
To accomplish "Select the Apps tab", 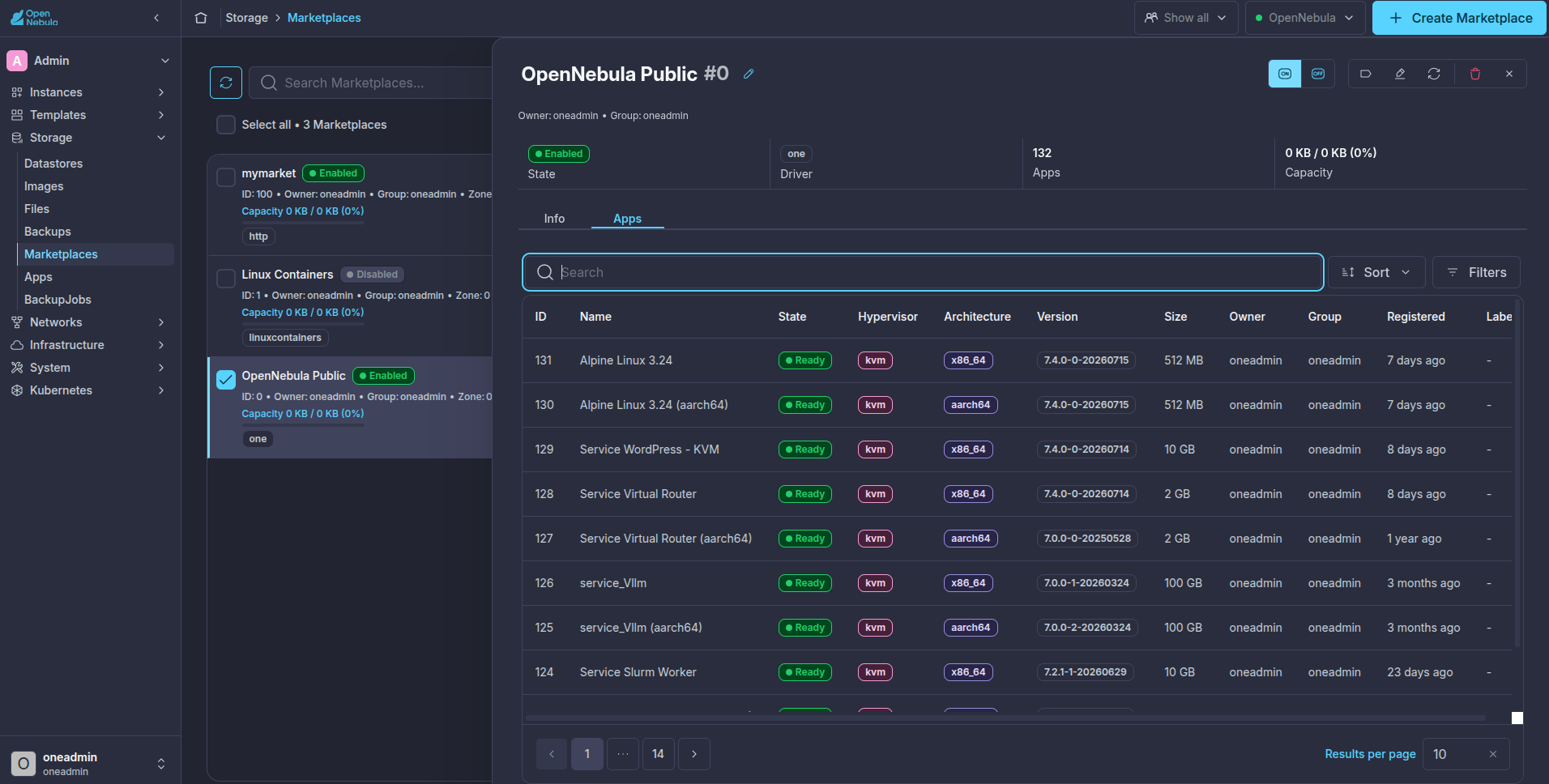I will tap(627, 219).
